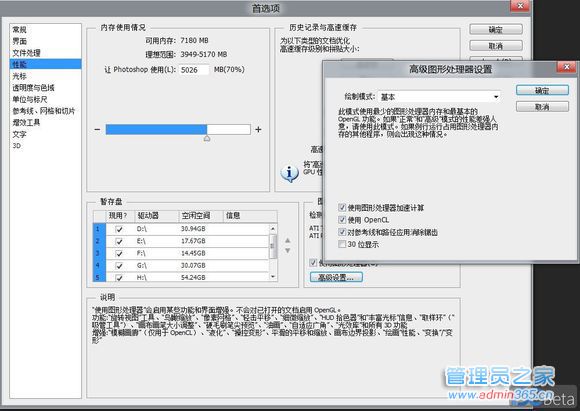Cancel advanced GPU settings dialog
This screenshot has height=411, width=580.
point(542,107)
